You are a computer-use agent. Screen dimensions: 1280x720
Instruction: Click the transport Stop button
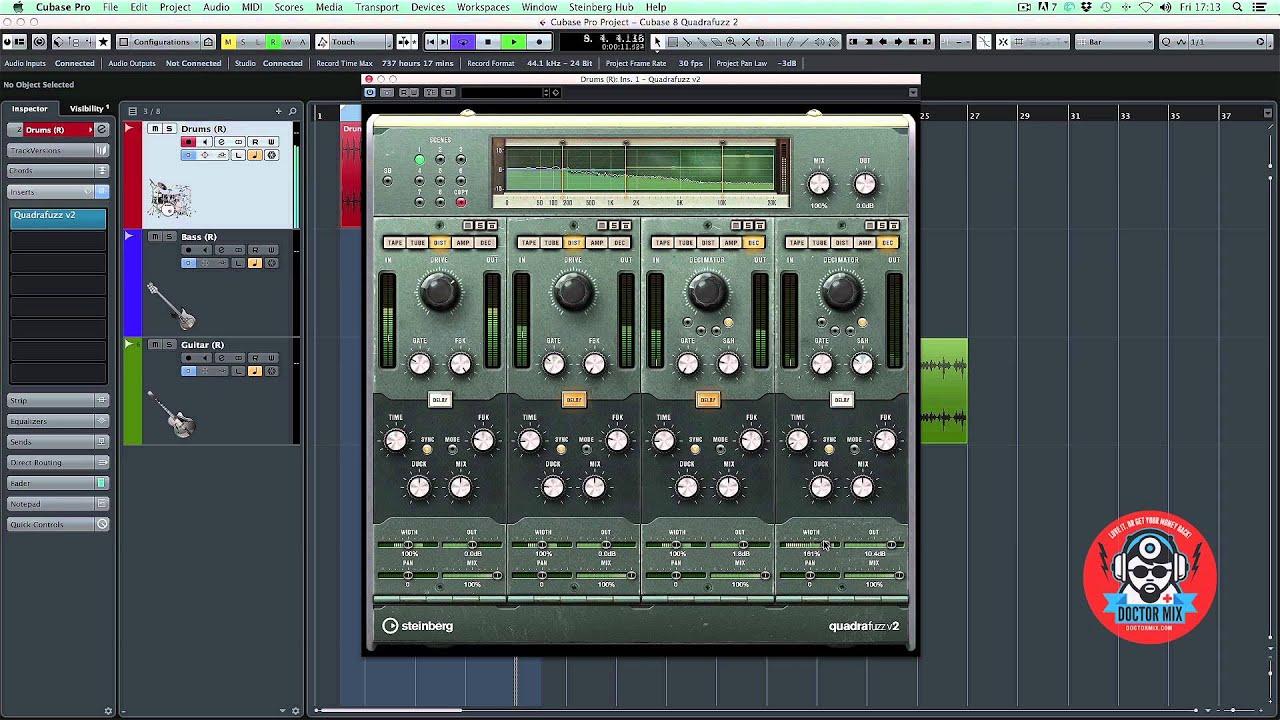pyautogui.click(x=488, y=42)
